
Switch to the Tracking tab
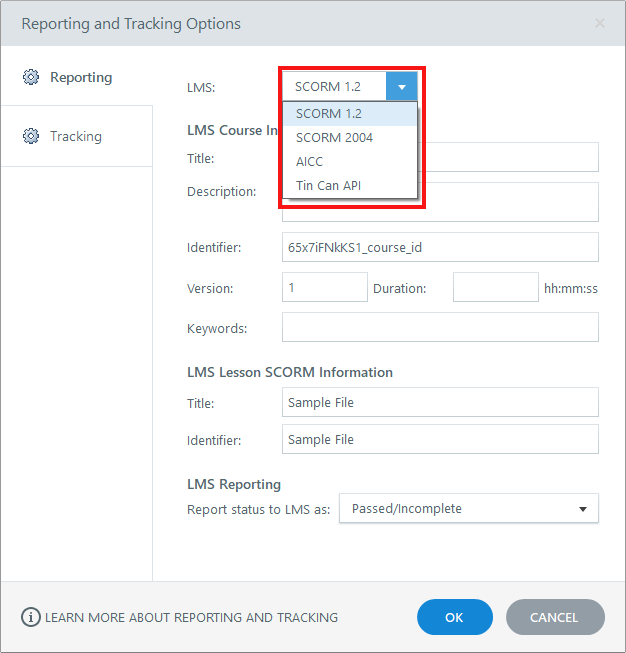tap(76, 136)
